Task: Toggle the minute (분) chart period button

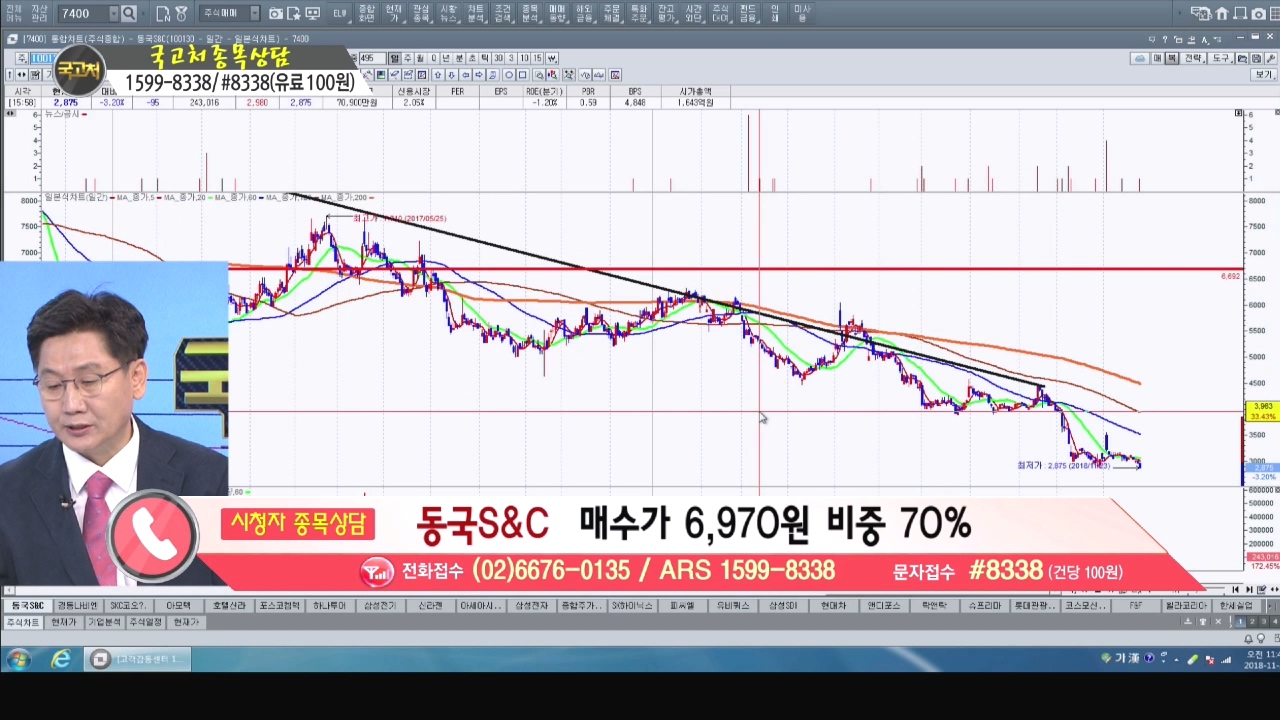Action: [x=458, y=58]
